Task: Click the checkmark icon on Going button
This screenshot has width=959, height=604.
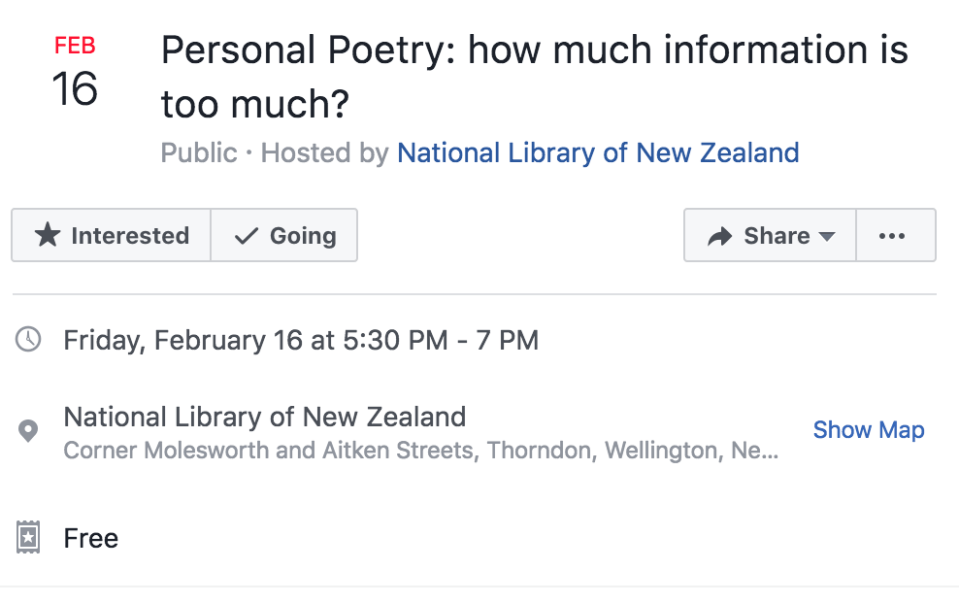Action: pyautogui.click(x=245, y=236)
